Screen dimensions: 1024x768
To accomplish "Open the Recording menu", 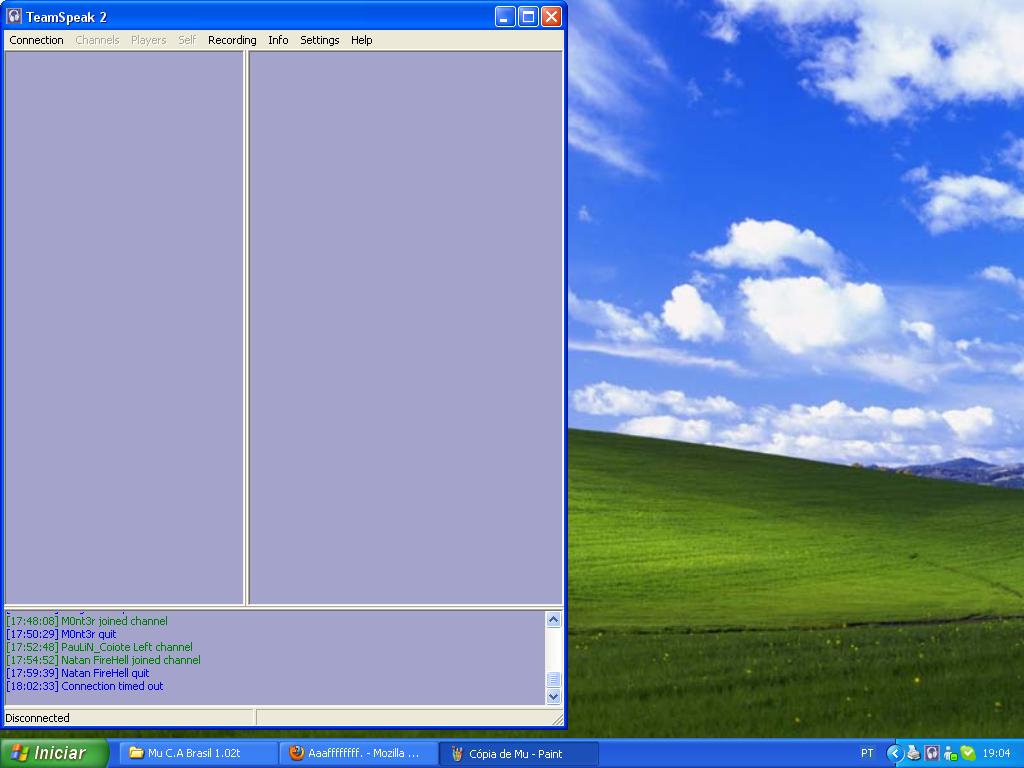I will [232, 40].
